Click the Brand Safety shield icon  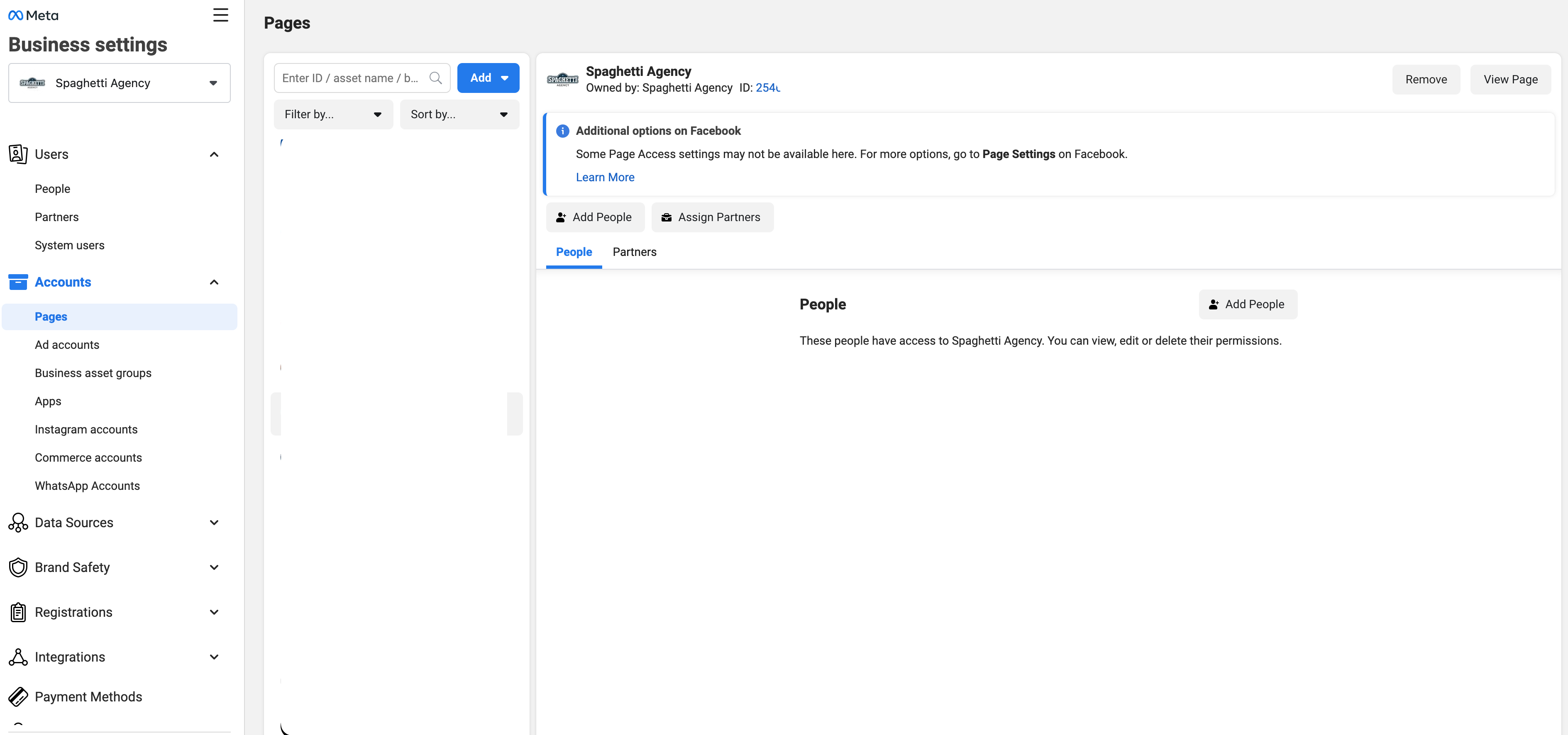click(x=18, y=567)
